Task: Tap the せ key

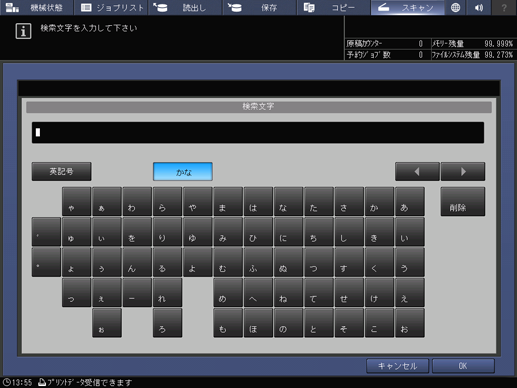Action: pyautogui.click(x=349, y=293)
